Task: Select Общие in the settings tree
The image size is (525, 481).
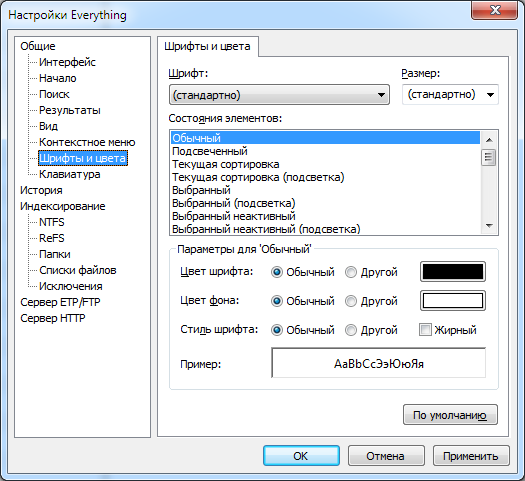Action: (38, 46)
